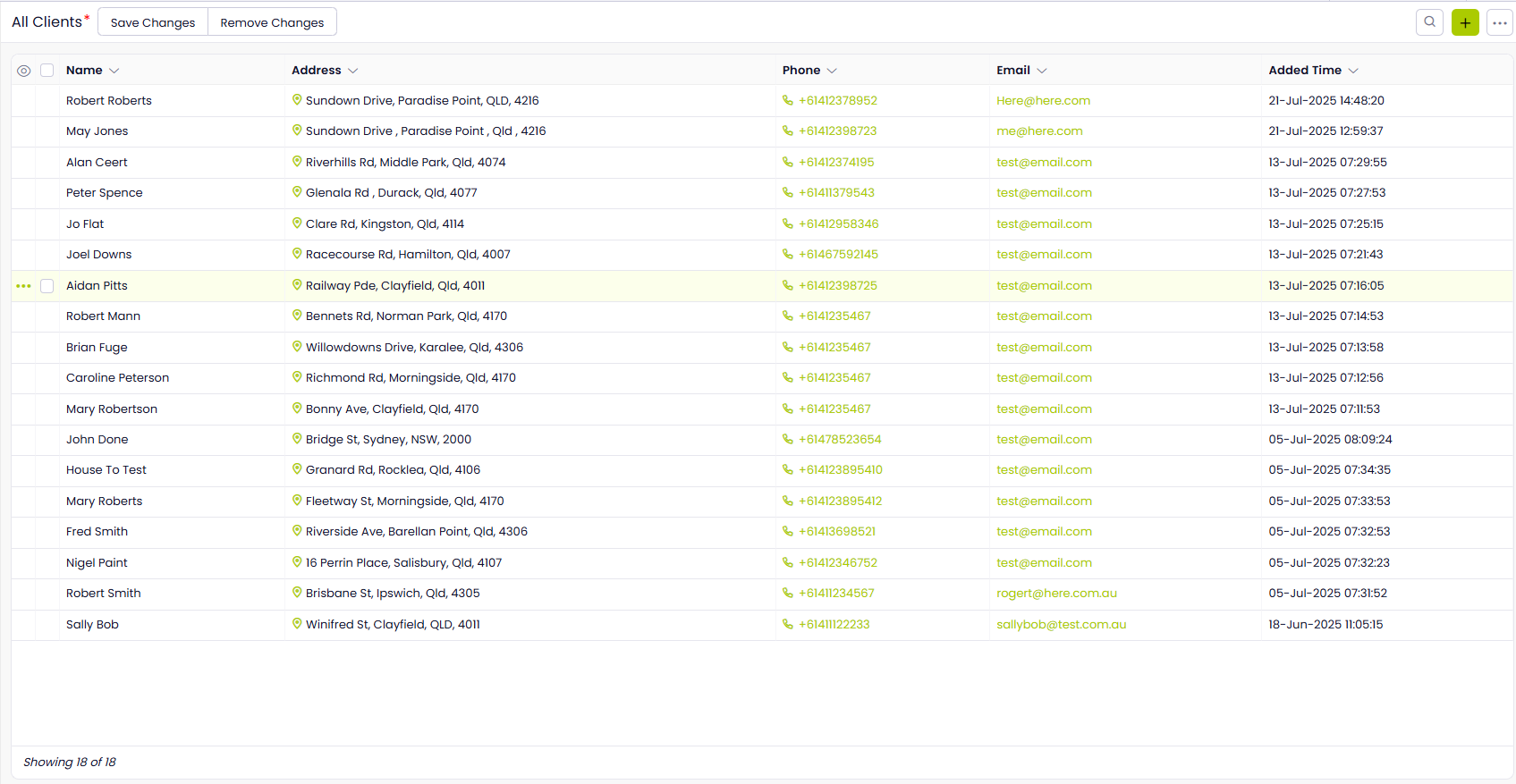Open email link rogert@here.com.au
Image resolution: width=1516 pixels, height=784 pixels.
(1056, 594)
